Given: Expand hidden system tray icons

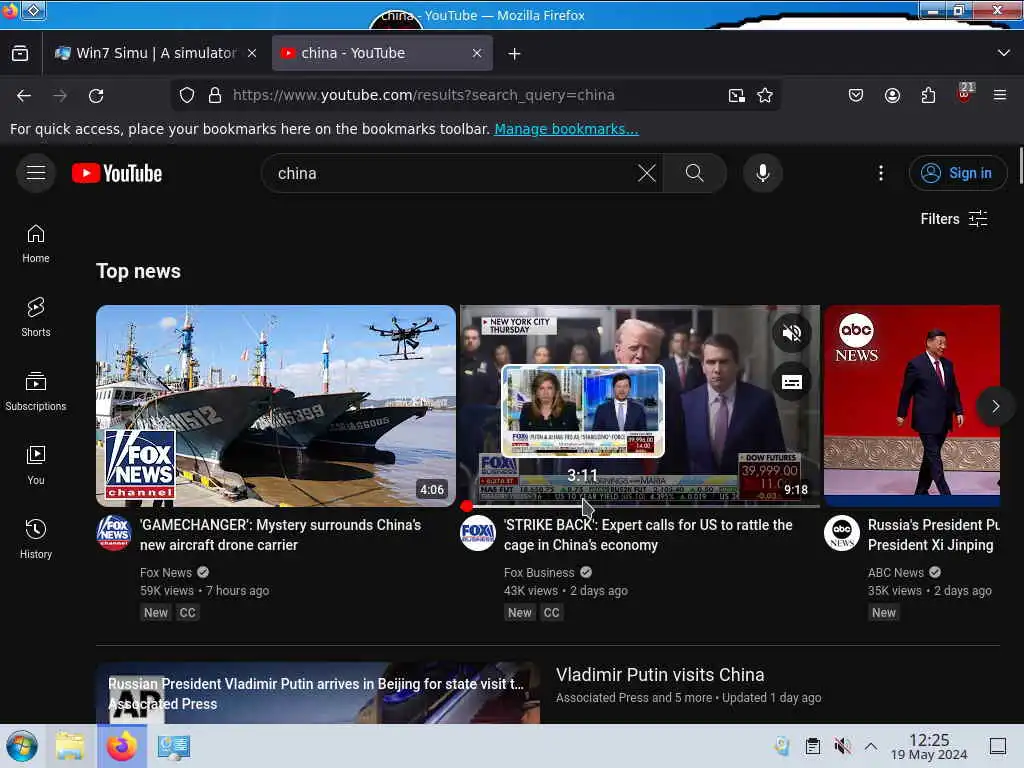Looking at the screenshot, I should coord(871,746).
